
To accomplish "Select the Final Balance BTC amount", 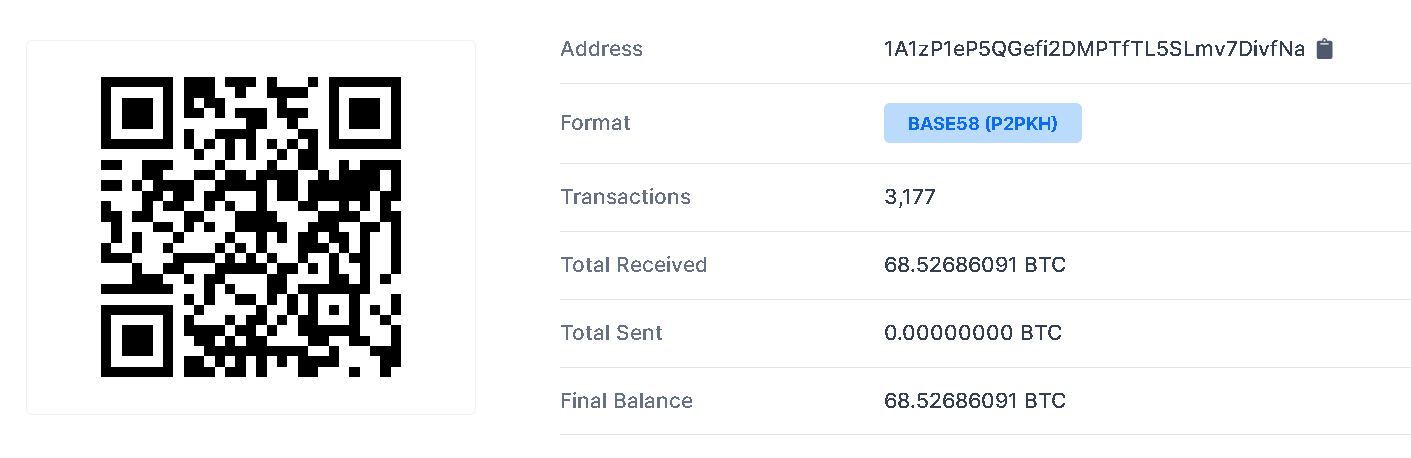I will [x=975, y=401].
